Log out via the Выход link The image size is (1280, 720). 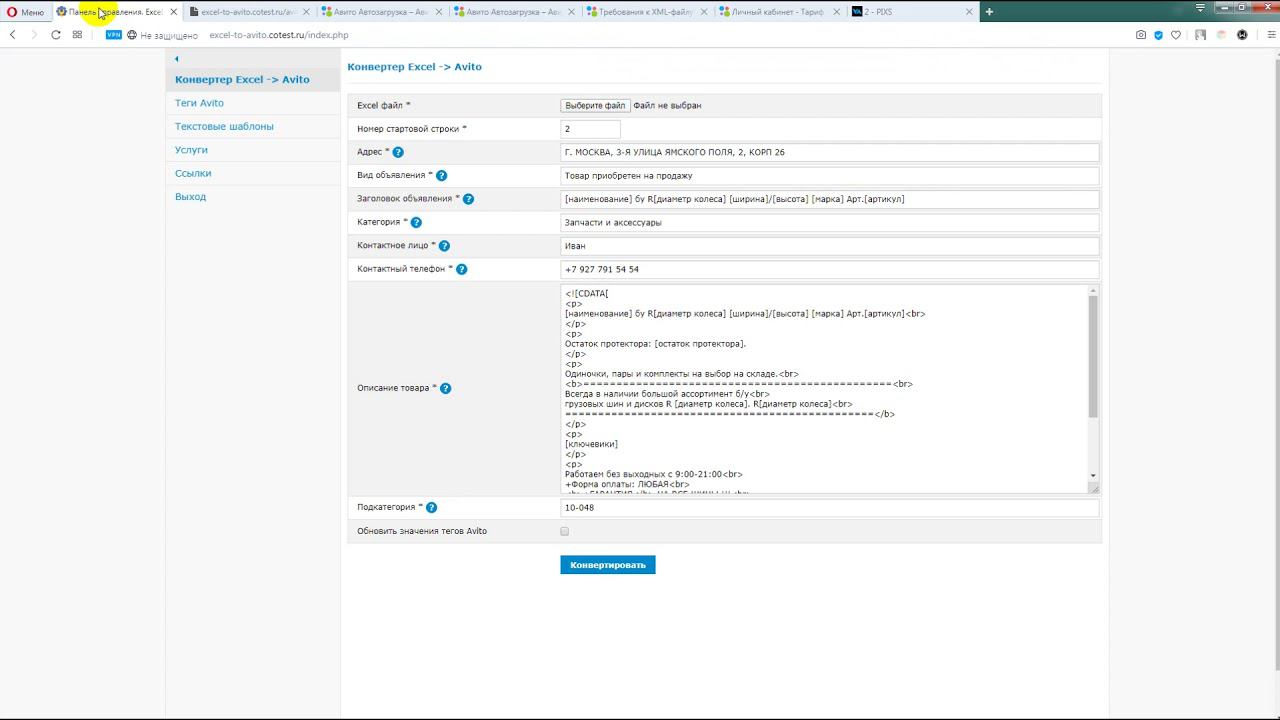point(190,197)
